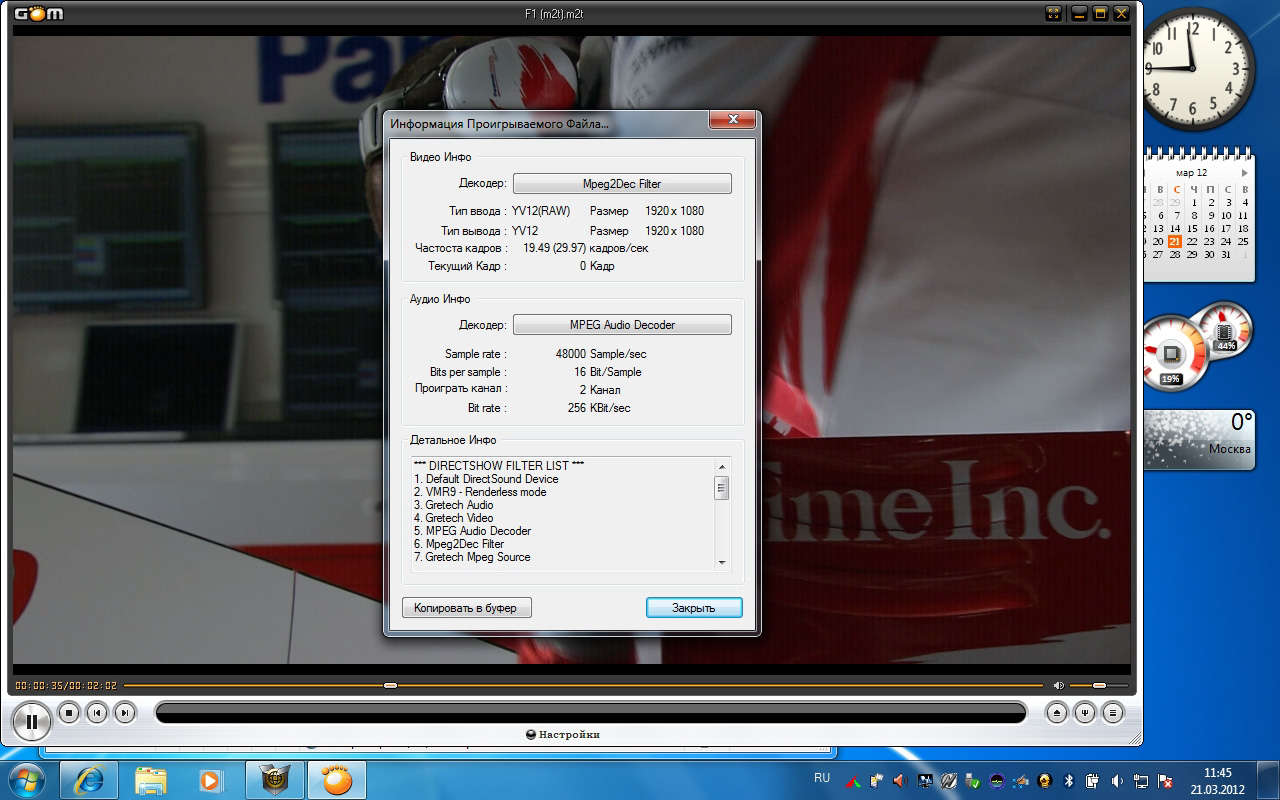Click the Mpeg2Dec Filter decoder button
Viewport: 1280px width, 800px height.
click(x=622, y=184)
